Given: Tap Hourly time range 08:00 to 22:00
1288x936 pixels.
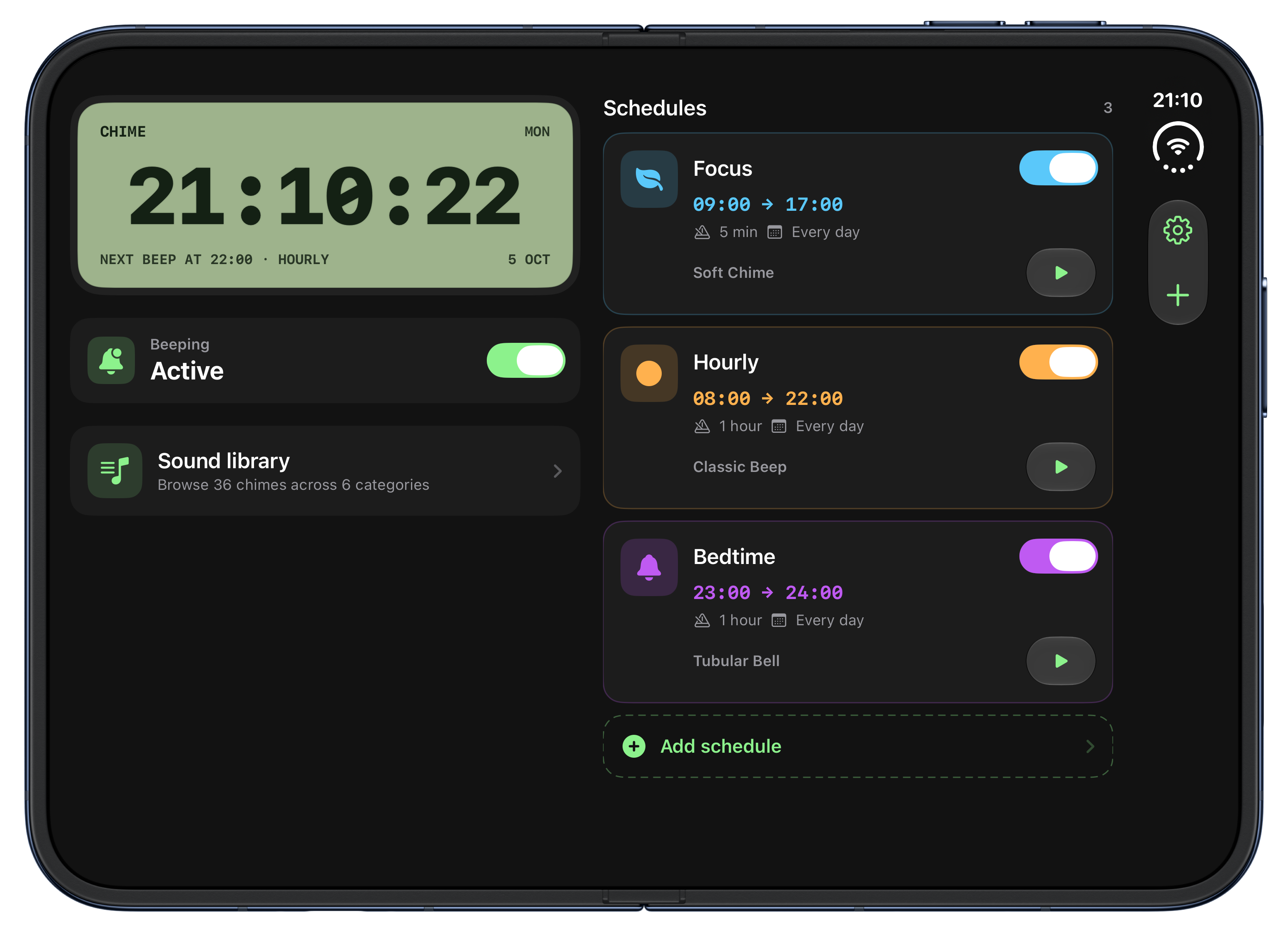Looking at the screenshot, I should pos(768,399).
